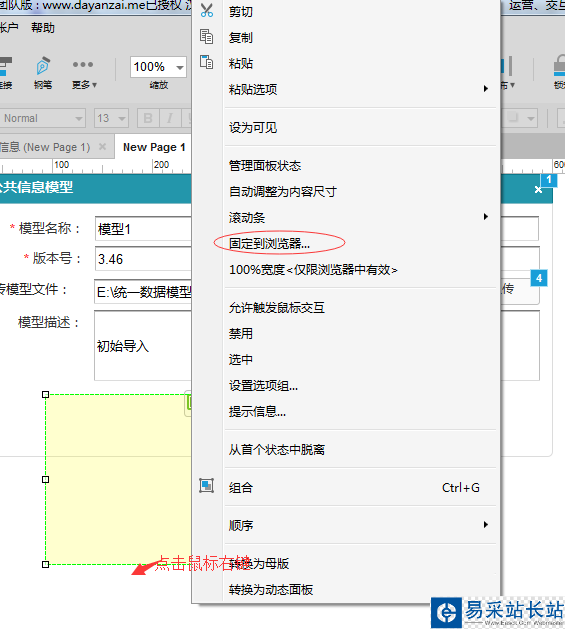Toggle Bold formatting button

click(148, 118)
